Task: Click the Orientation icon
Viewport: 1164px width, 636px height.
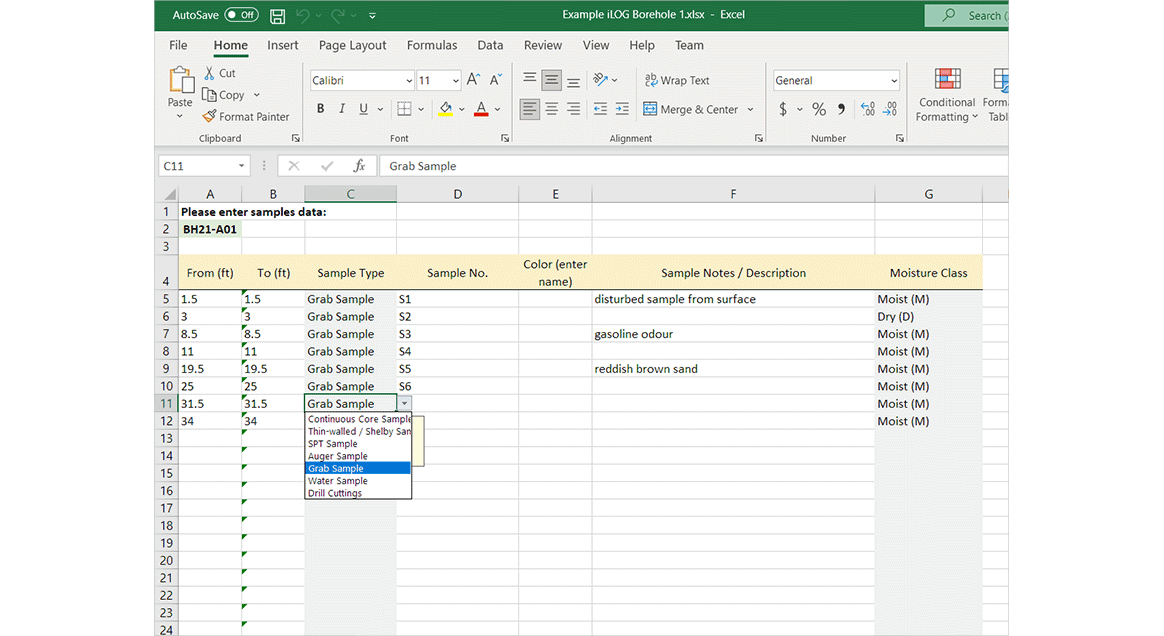Action: (601, 79)
